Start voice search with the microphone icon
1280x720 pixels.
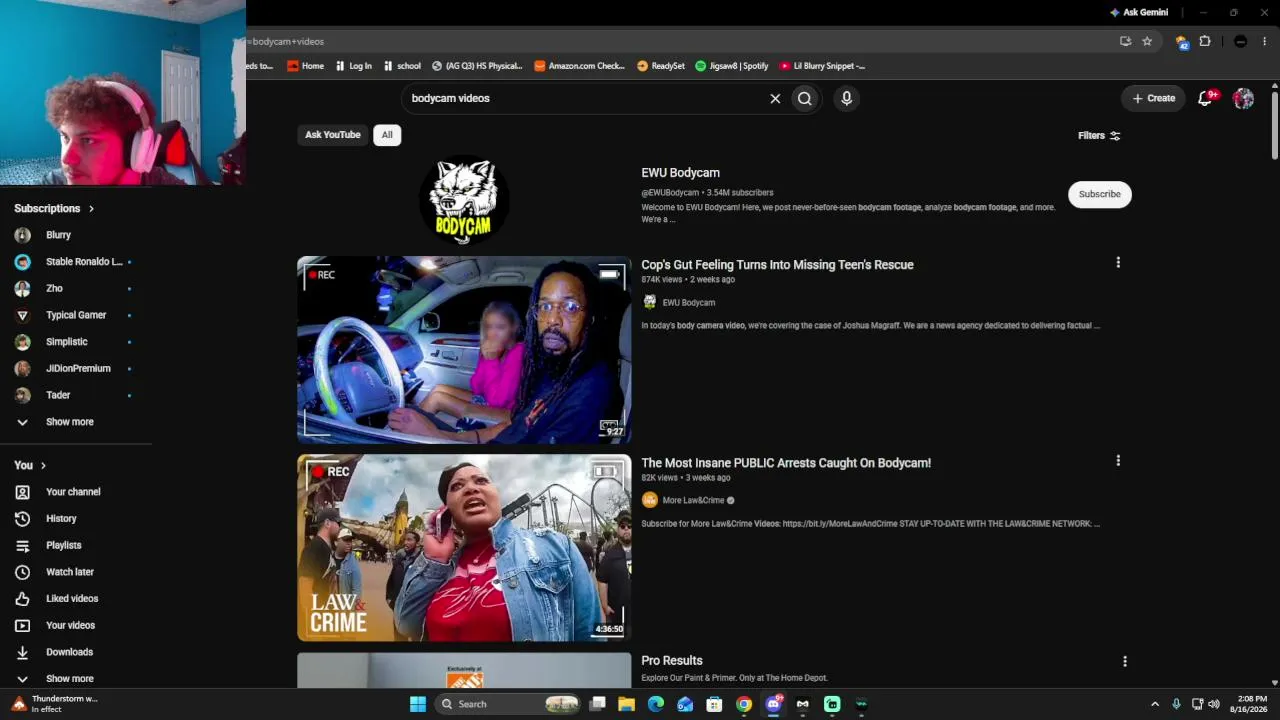pyautogui.click(x=846, y=98)
